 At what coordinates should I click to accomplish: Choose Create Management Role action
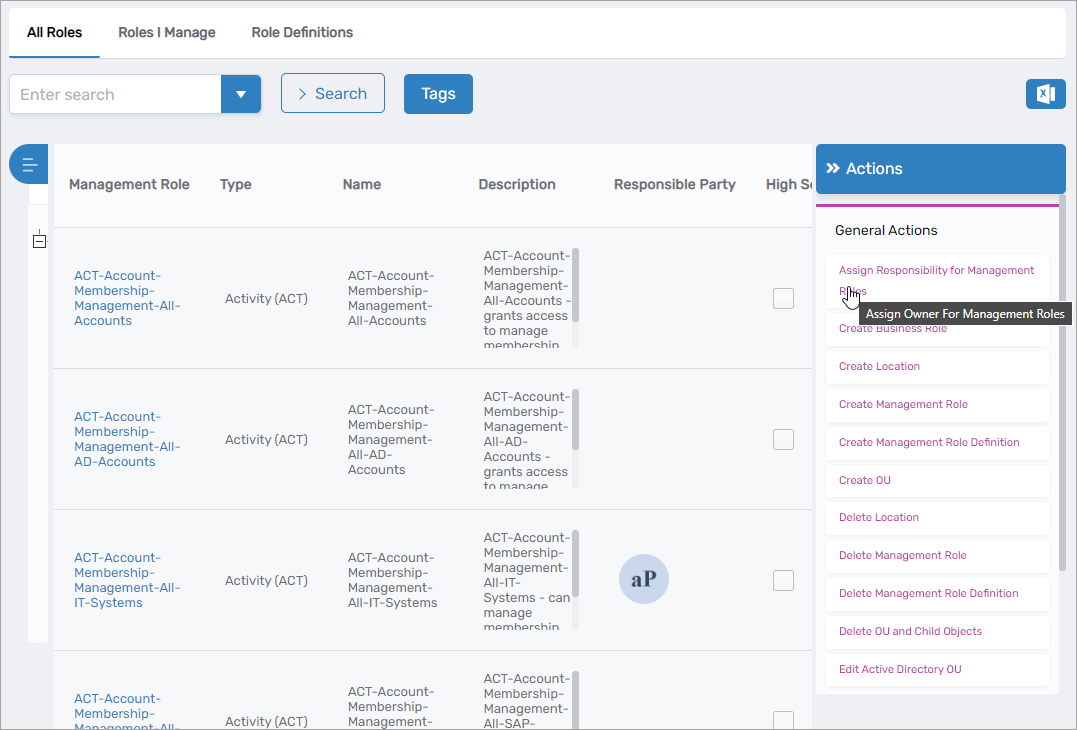pos(903,404)
